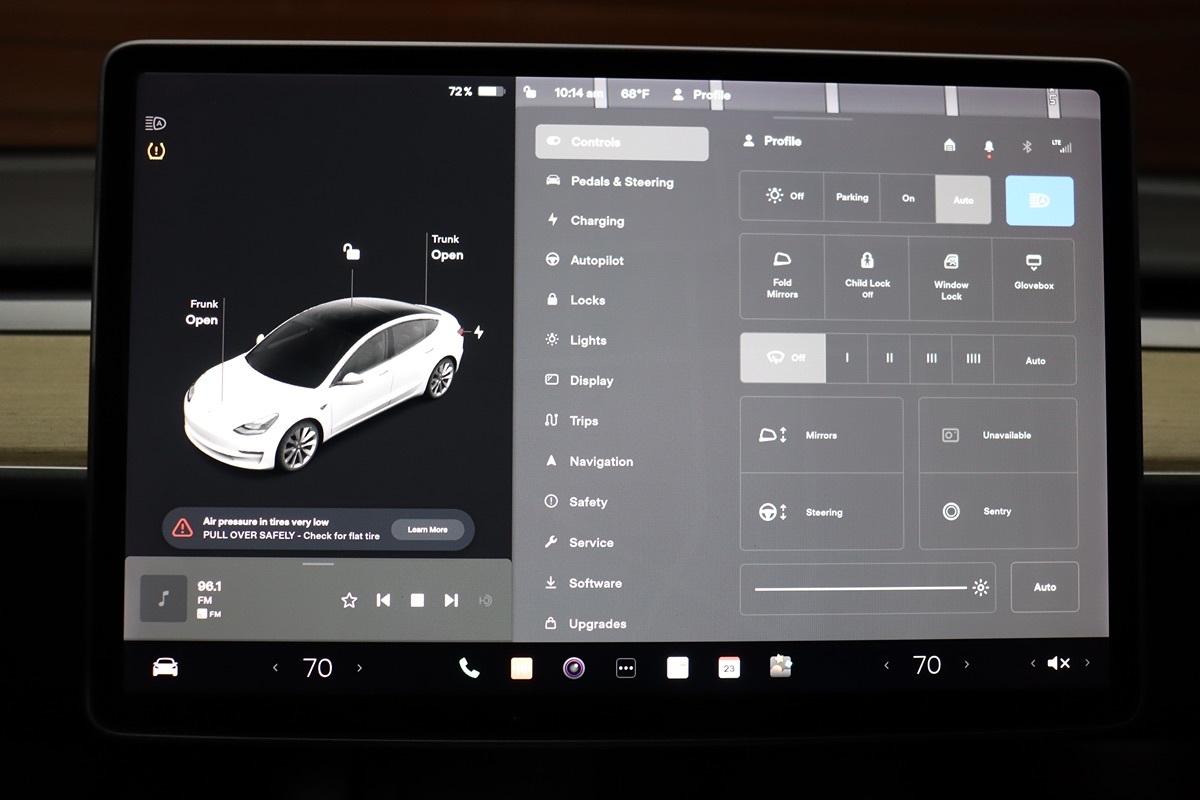Tap the phone icon in bottom dock

pos(469,668)
